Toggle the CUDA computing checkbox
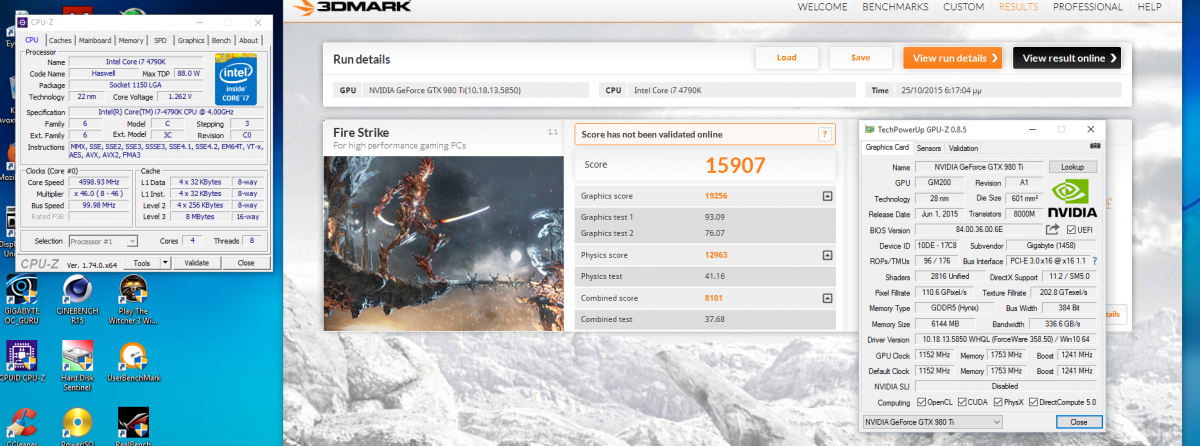1200x446 pixels. point(962,402)
